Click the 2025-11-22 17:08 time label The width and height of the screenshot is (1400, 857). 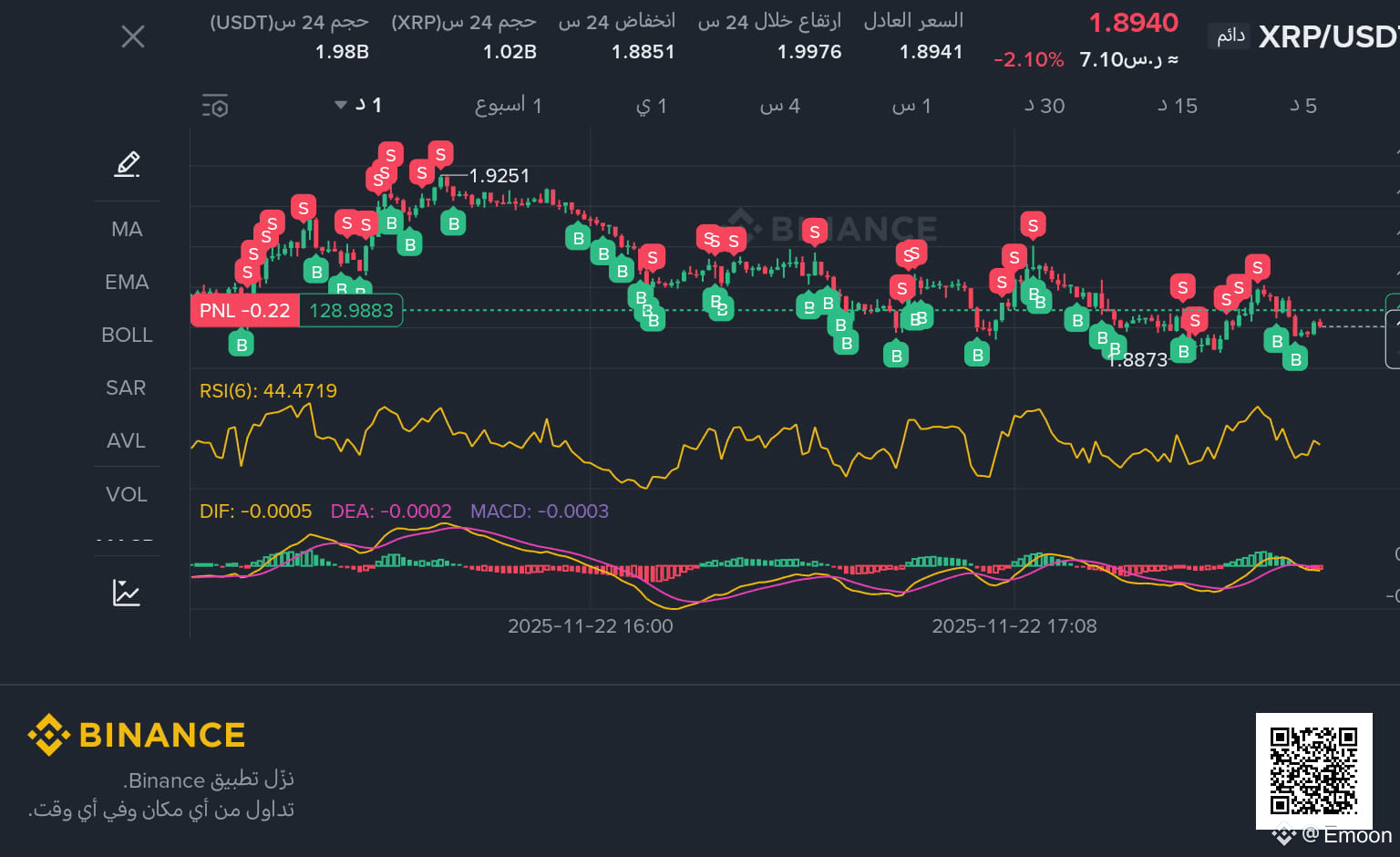(1014, 626)
